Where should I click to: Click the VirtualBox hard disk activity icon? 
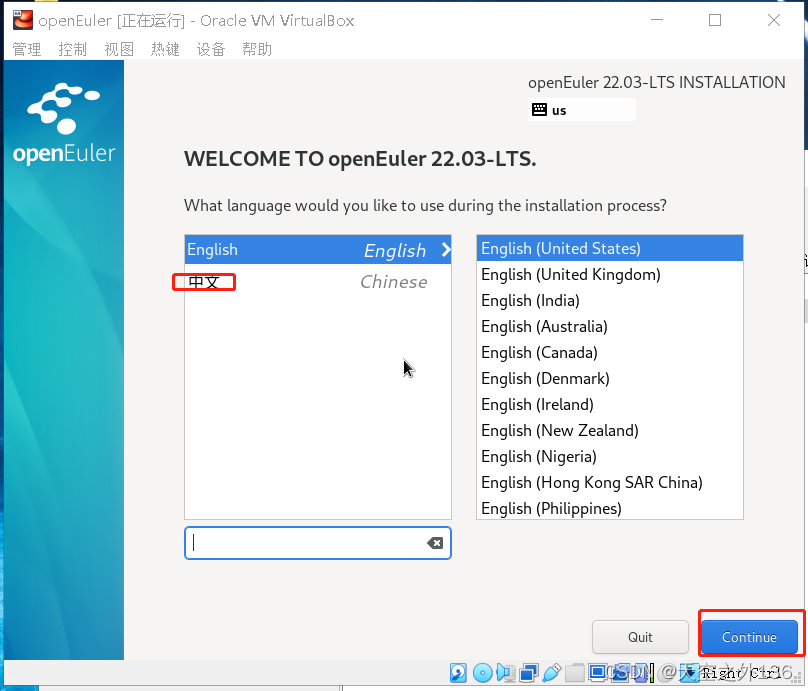point(458,672)
